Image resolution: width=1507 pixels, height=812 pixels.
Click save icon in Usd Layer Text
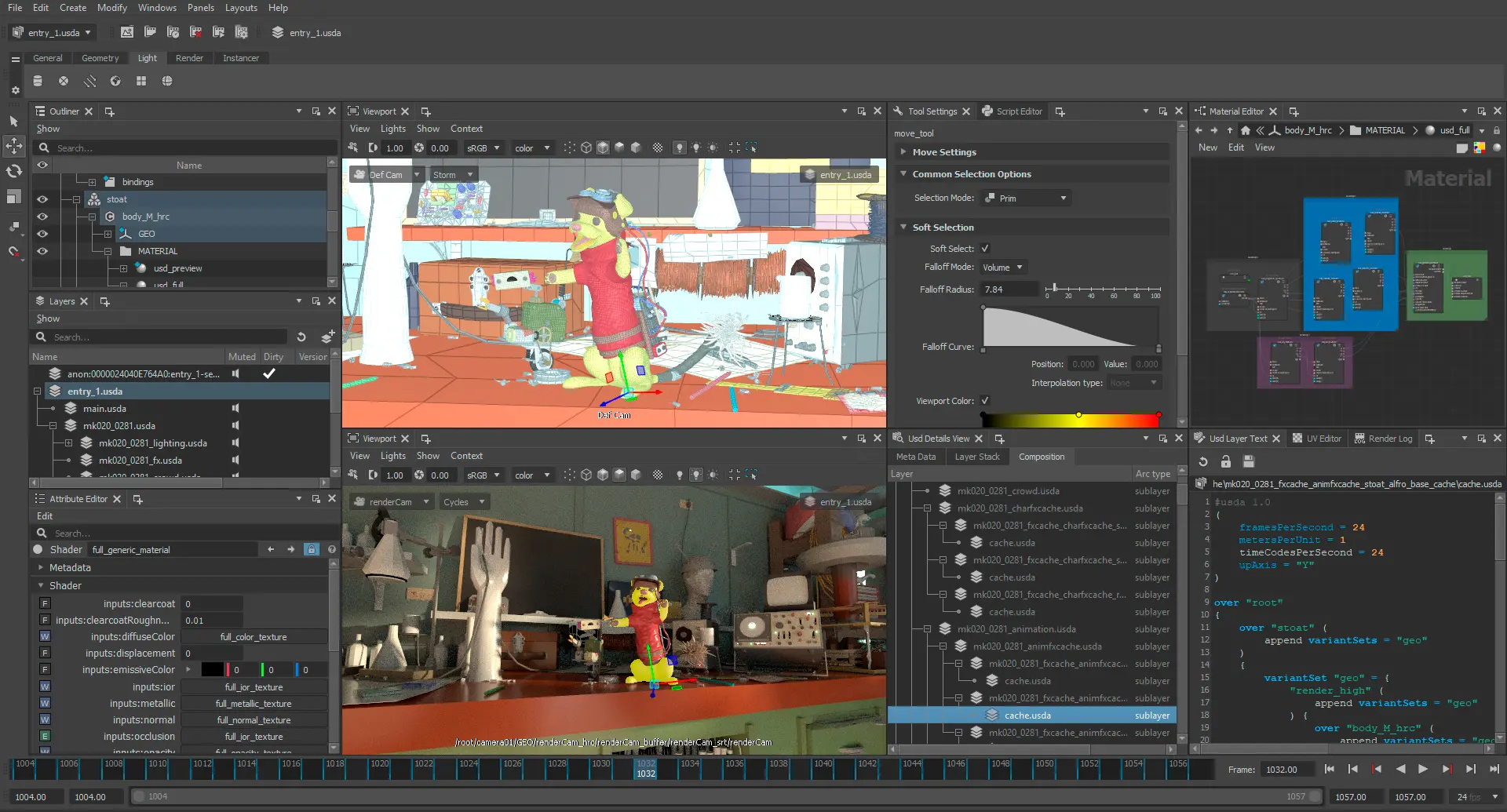[x=1249, y=461]
